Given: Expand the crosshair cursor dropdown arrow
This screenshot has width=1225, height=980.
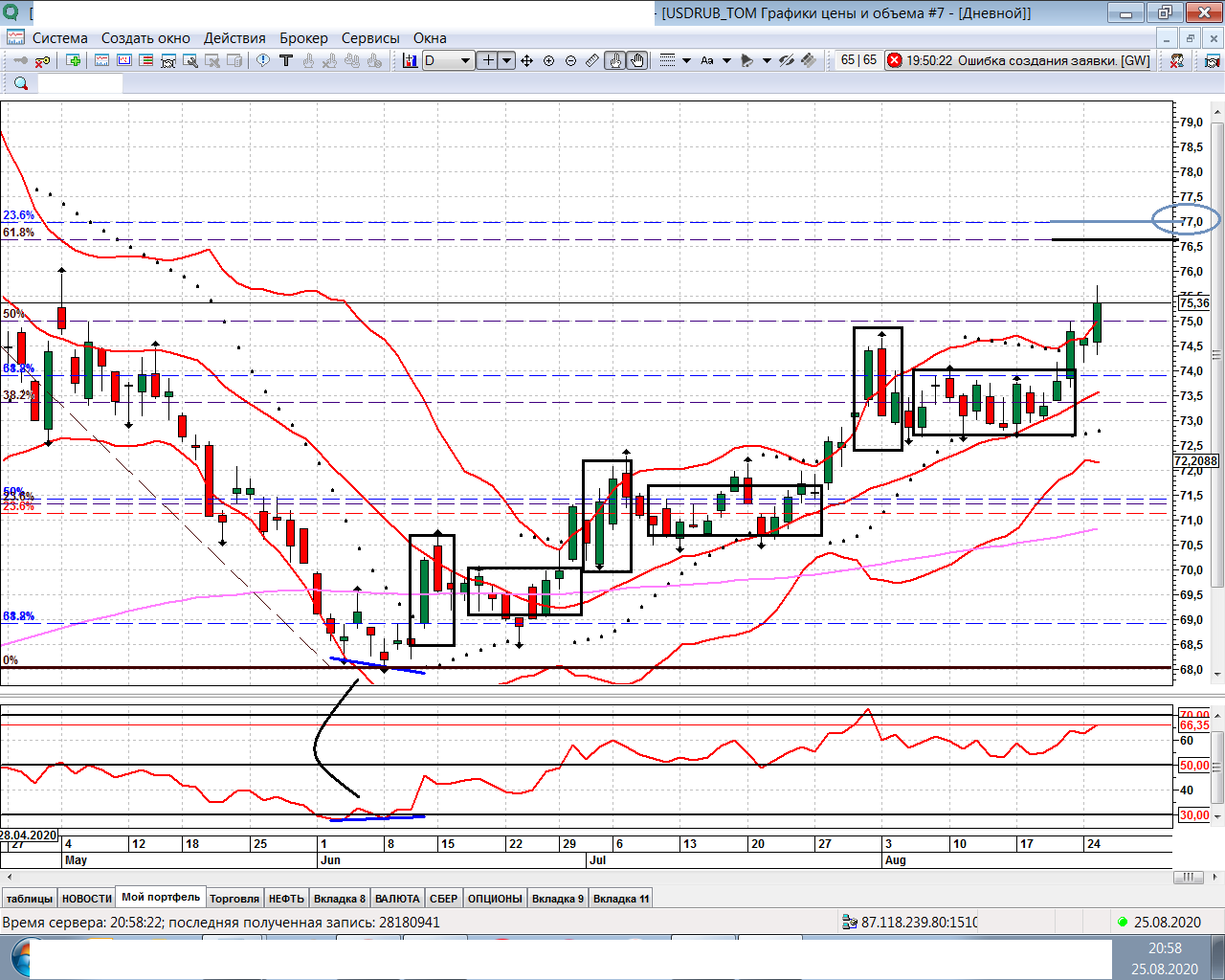Looking at the screenshot, I should (506, 60).
